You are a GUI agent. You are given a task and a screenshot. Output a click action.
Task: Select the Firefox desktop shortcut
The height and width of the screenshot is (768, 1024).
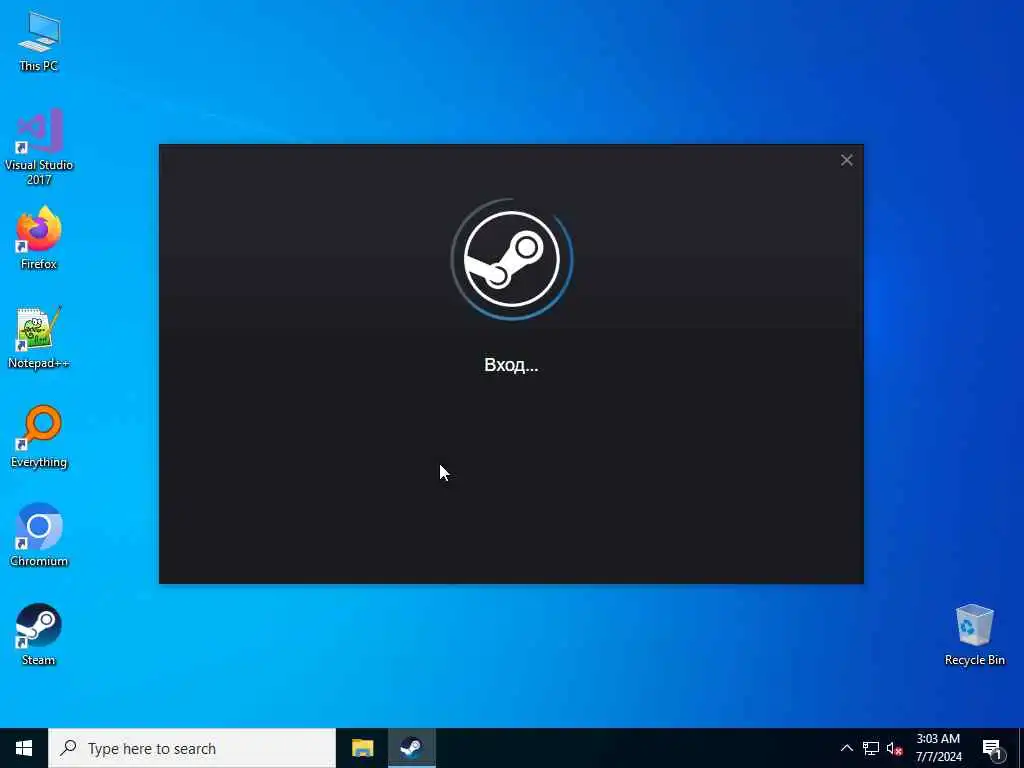39,238
